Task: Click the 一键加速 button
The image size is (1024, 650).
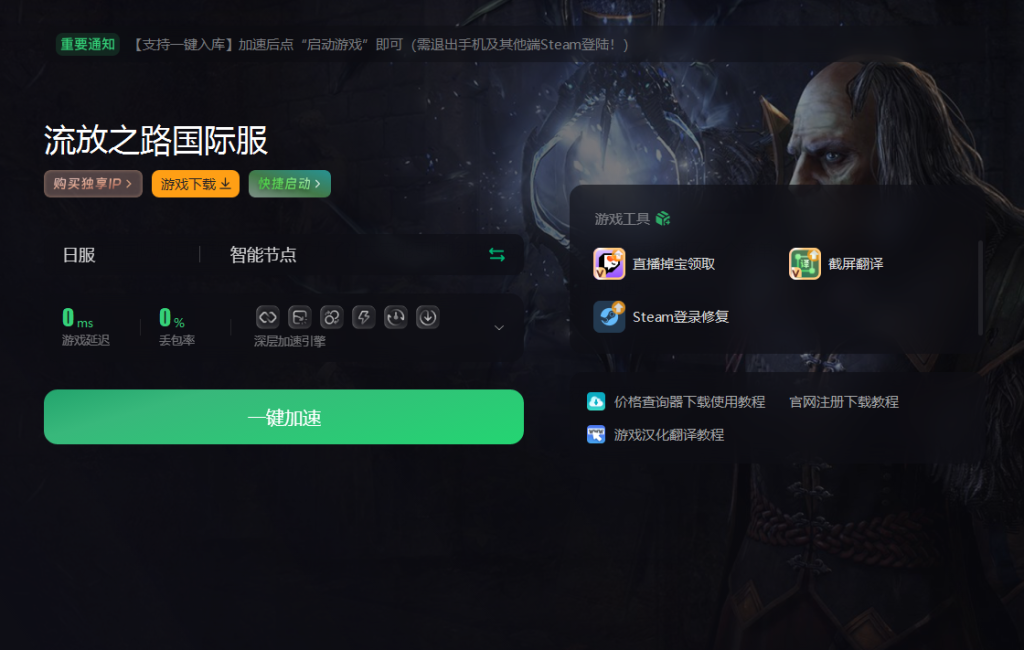Action: 283,417
